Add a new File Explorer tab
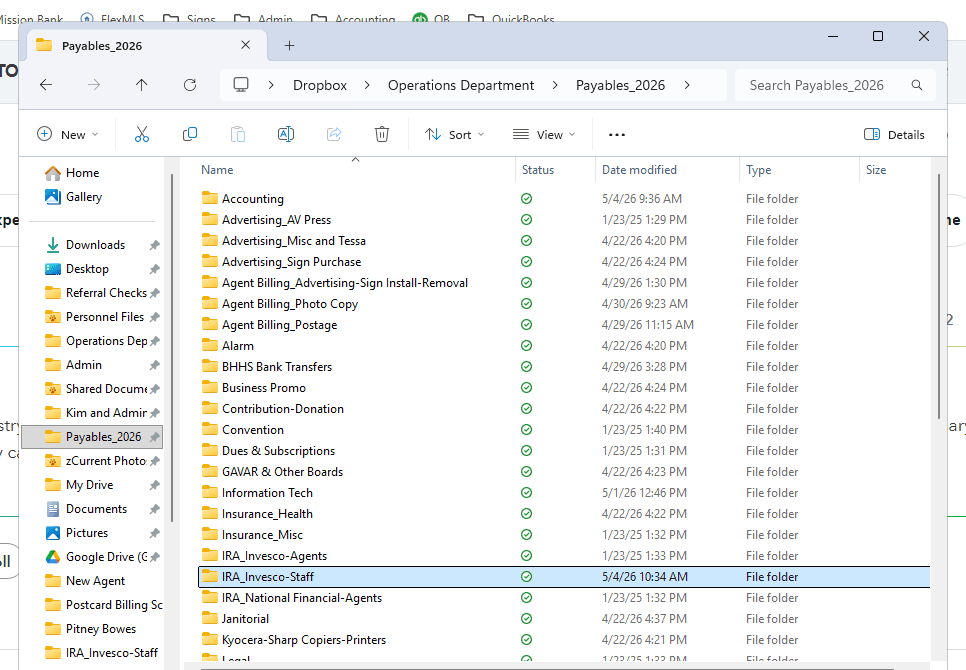 [290, 46]
